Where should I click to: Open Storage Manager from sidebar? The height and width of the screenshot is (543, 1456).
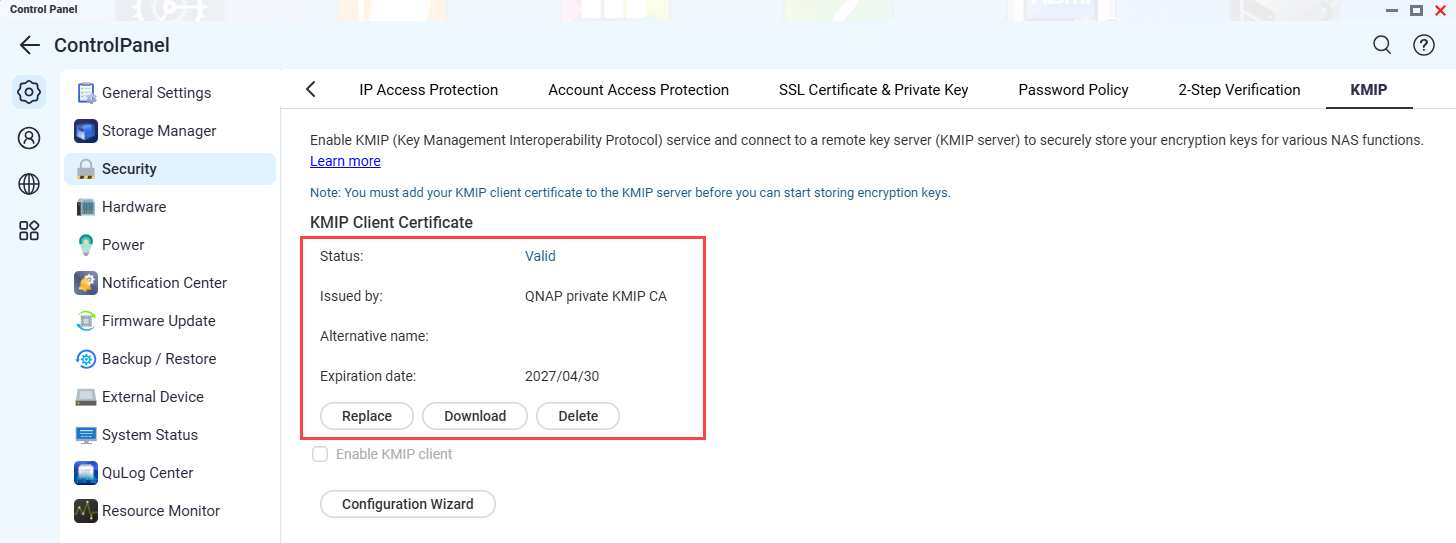coord(158,131)
